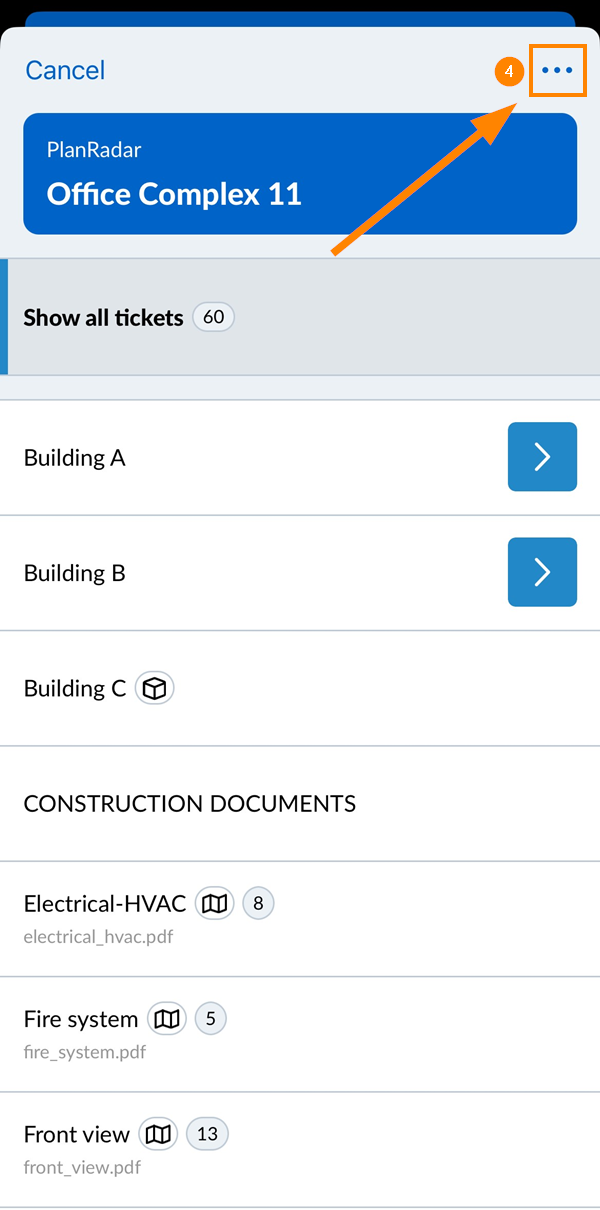Select the CONSTRUCTION DOCUMENTS section header
This screenshot has width=600, height=1210.
[x=190, y=803]
